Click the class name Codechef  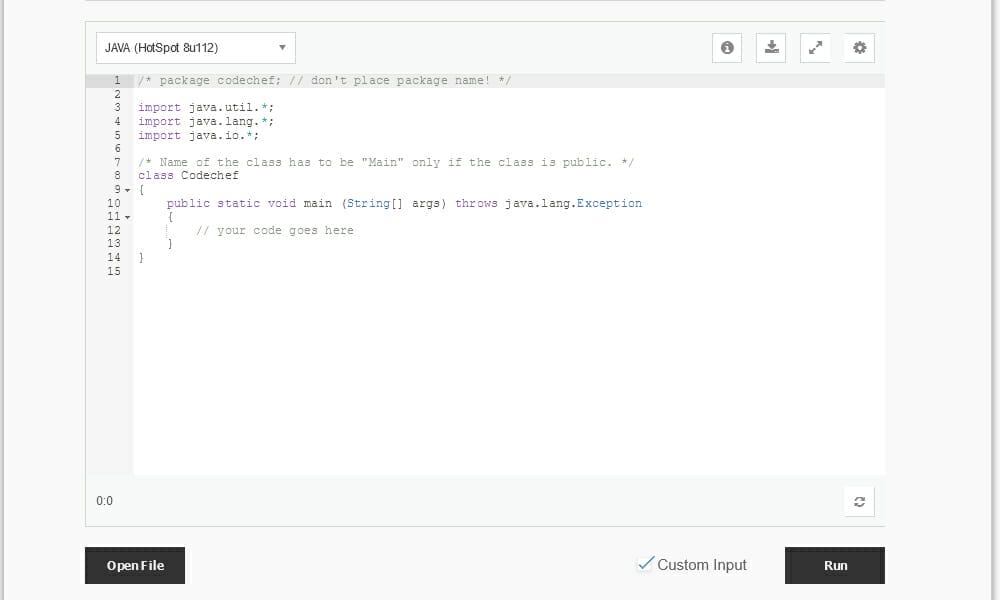[x=212, y=175]
